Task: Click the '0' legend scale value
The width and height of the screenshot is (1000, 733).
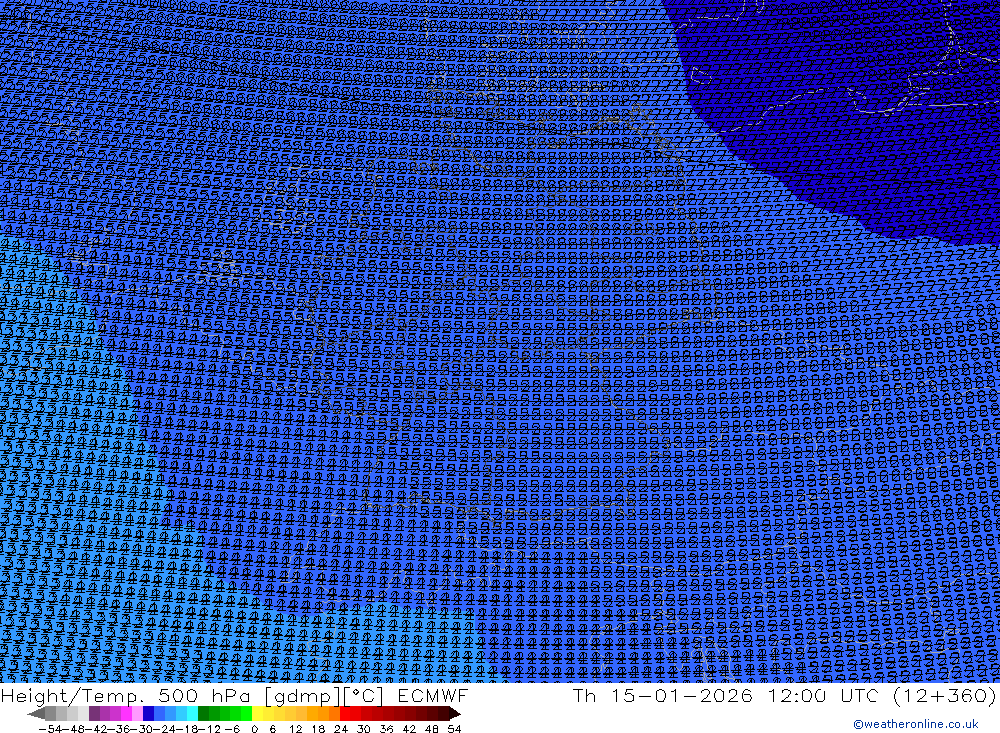Action: [x=254, y=729]
